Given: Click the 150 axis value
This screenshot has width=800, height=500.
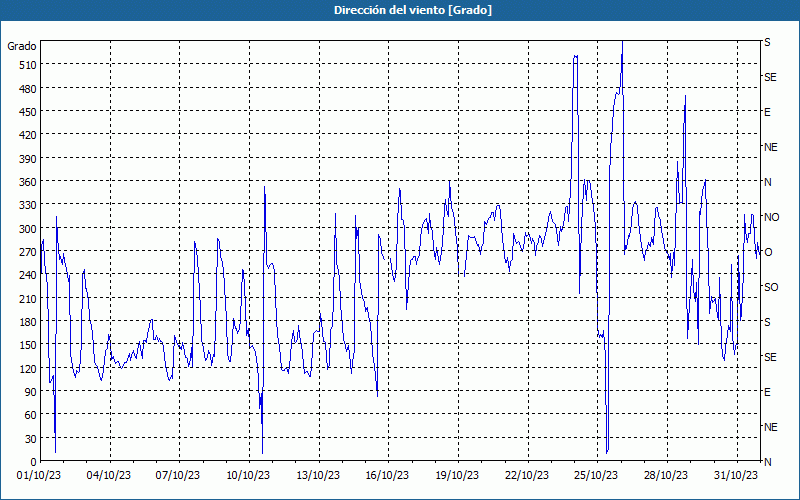Looking at the screenshot, I should 28,345.
